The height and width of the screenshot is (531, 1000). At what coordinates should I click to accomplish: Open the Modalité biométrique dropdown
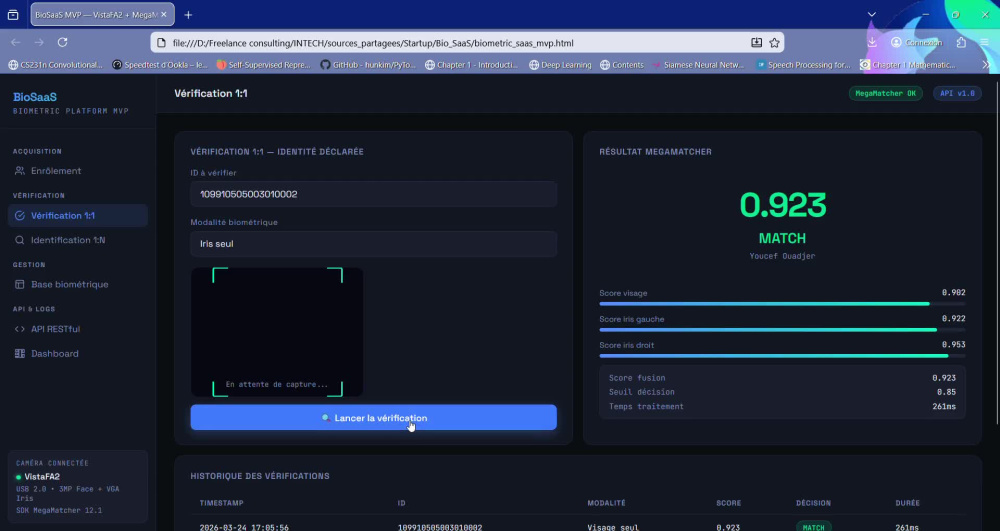tap(373, 244)
